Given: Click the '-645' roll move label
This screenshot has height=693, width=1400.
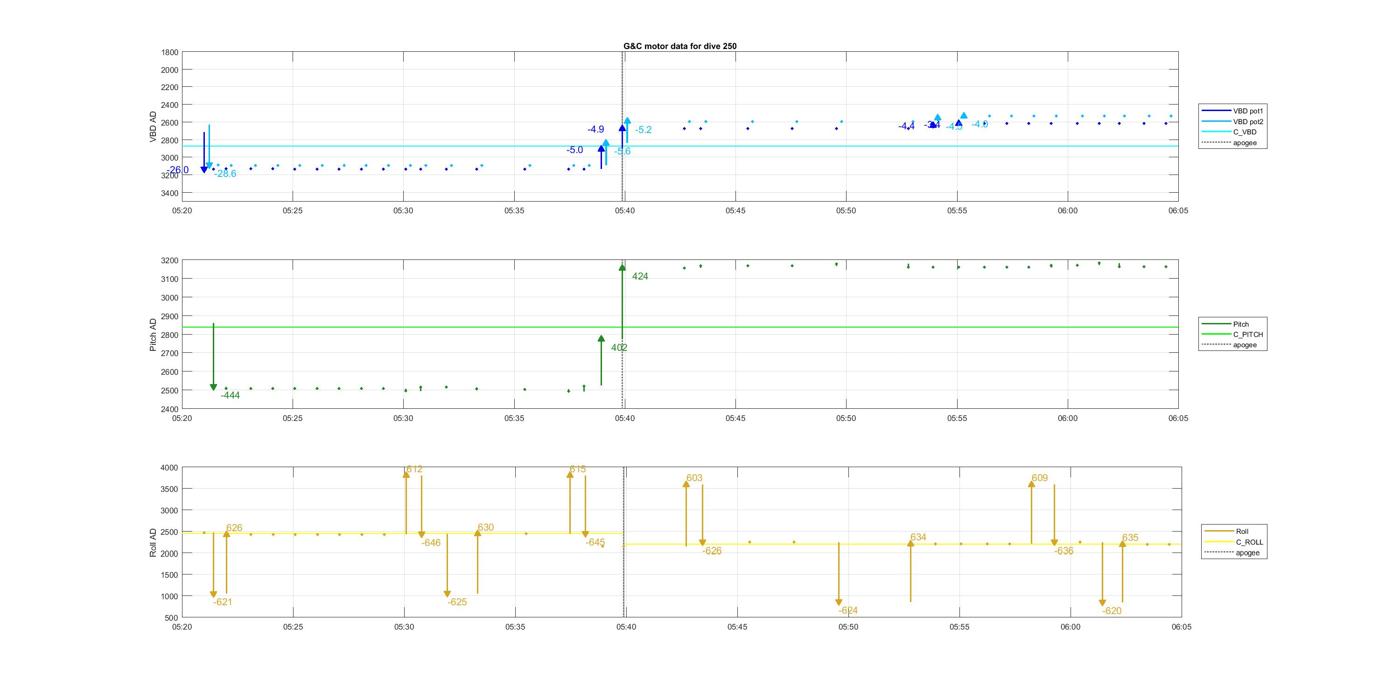Looking at the screenshot, I should tap(595, 542).
